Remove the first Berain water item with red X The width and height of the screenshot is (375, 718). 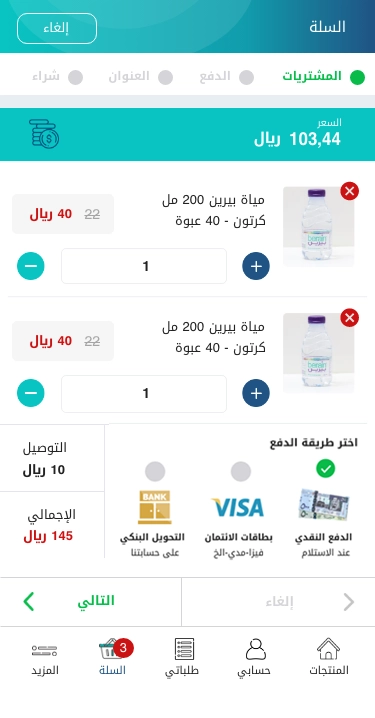pos(349,191)
